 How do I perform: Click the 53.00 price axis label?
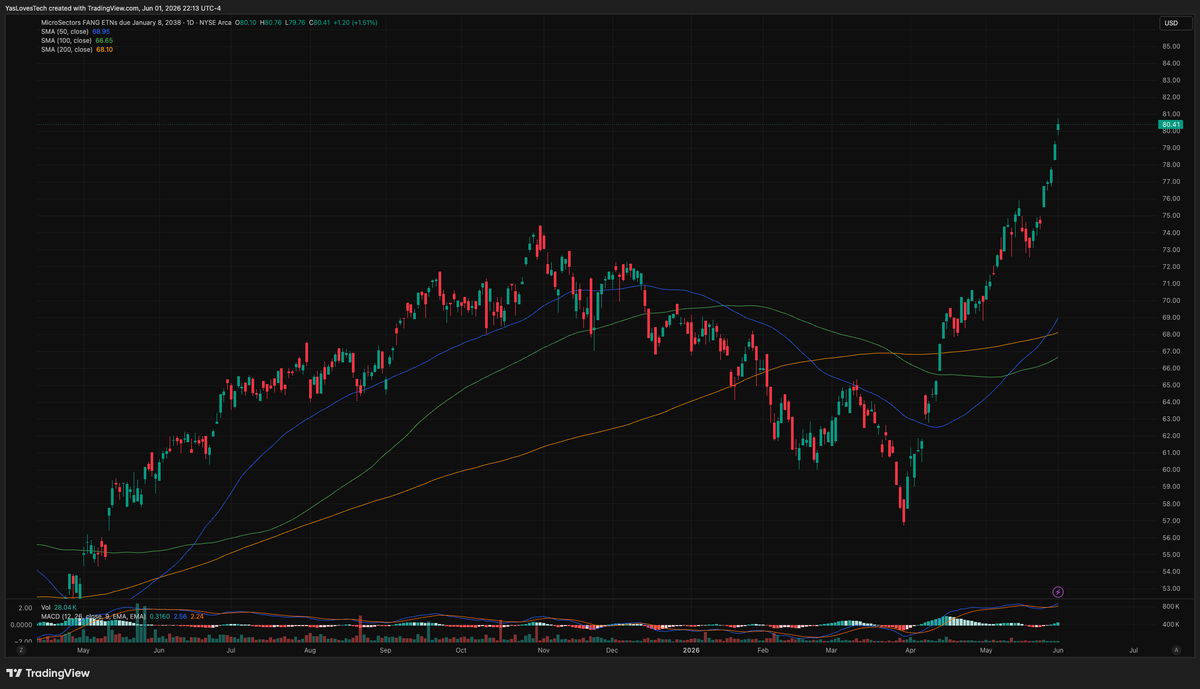[x=1171, y=589]
